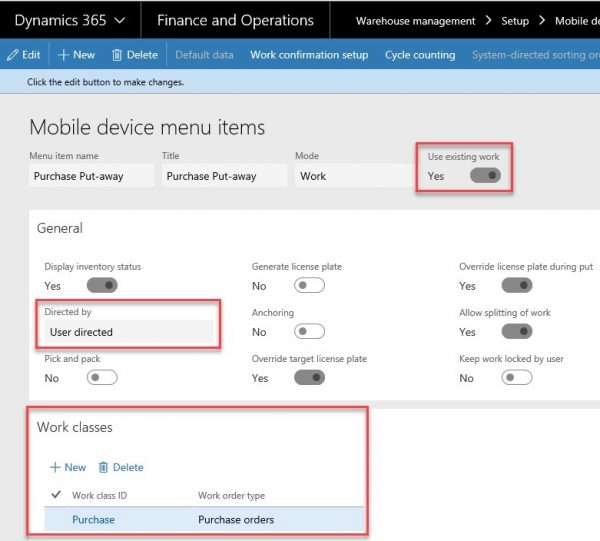Click Delete button in Work classes

pyautogui.click(x=121, y=467)
